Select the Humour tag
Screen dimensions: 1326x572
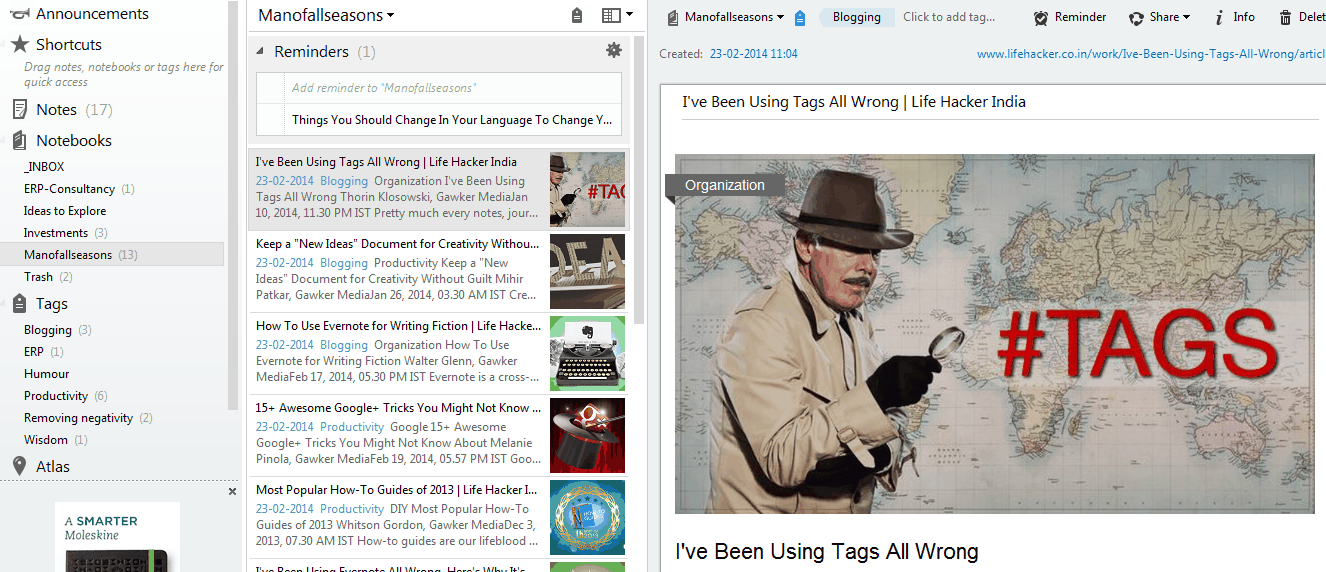(47, 374)
